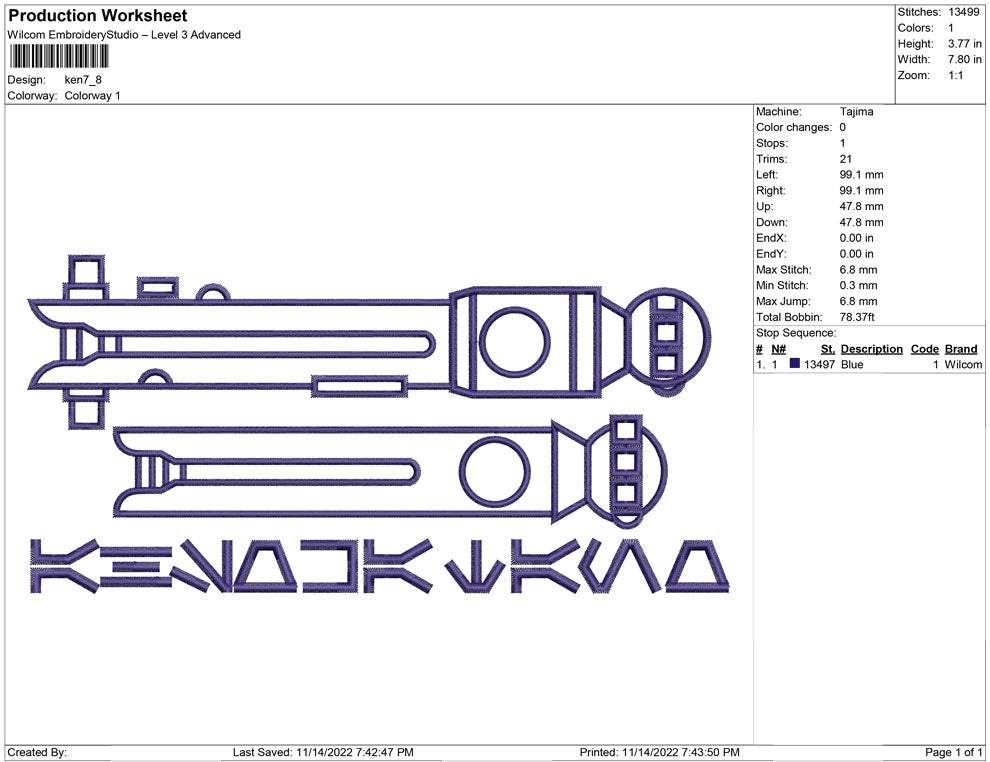
Task: Click the 'Created By:' footer label
Action: pos(37,752)
